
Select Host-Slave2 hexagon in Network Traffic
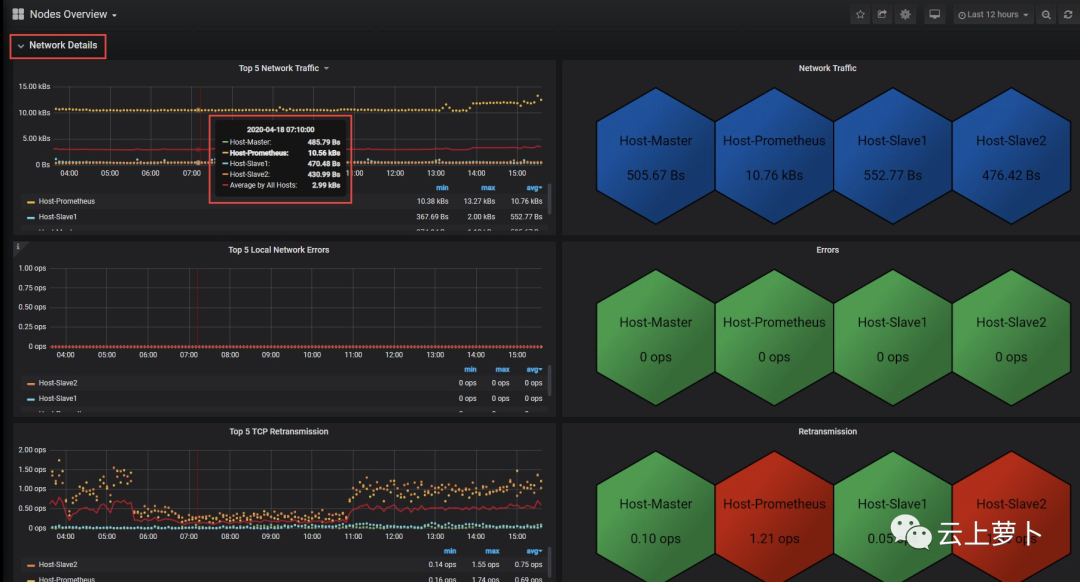coord(1011,156)
